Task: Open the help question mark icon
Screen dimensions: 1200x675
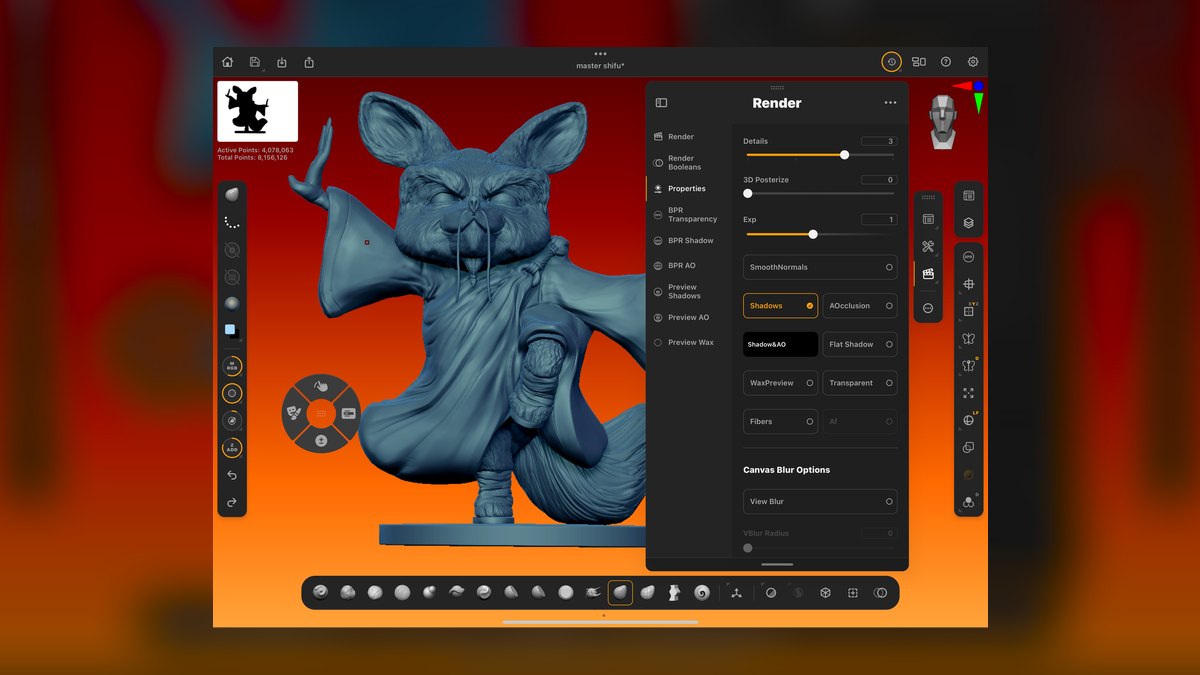Action: coord(946,62)
